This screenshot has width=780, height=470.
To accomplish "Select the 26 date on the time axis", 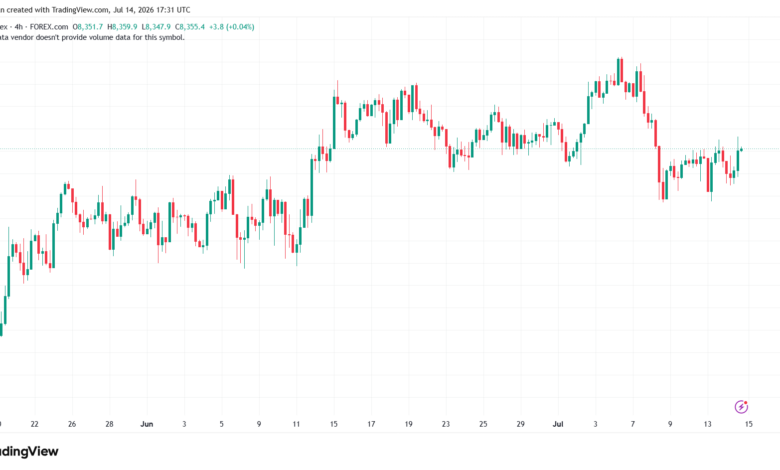I will point(72,424).
